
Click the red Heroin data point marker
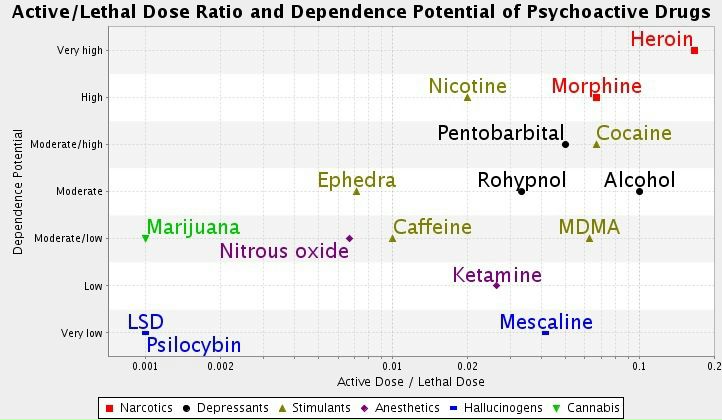click(x=695, y=50)
